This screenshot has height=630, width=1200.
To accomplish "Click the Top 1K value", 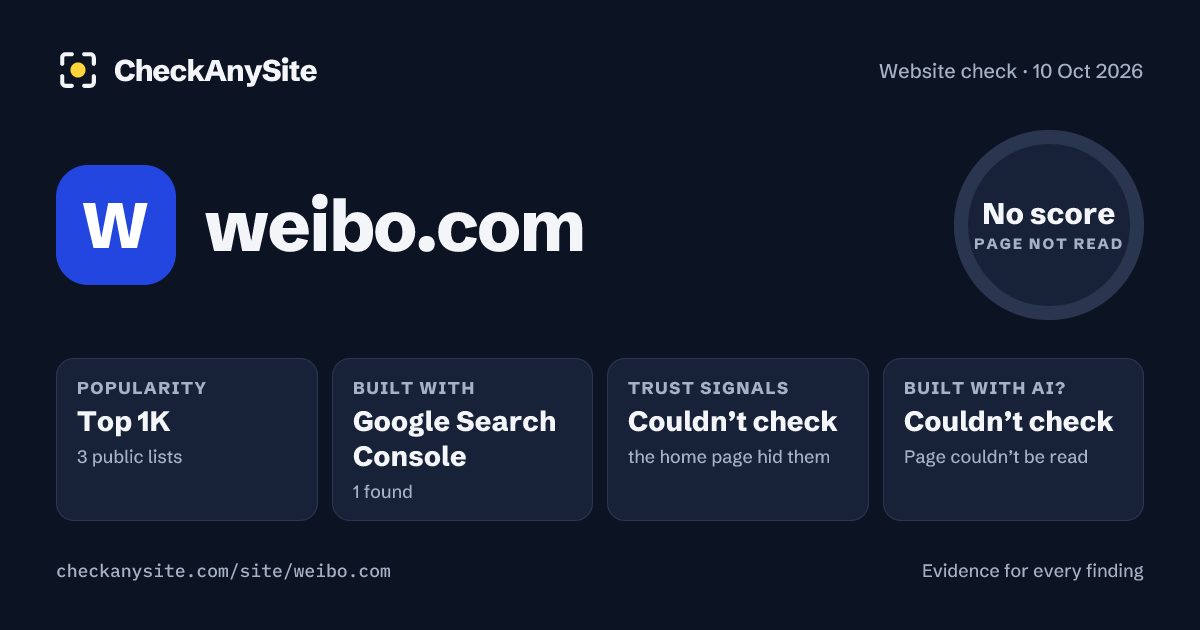I will pyautogui.click(x=124, y=422).
